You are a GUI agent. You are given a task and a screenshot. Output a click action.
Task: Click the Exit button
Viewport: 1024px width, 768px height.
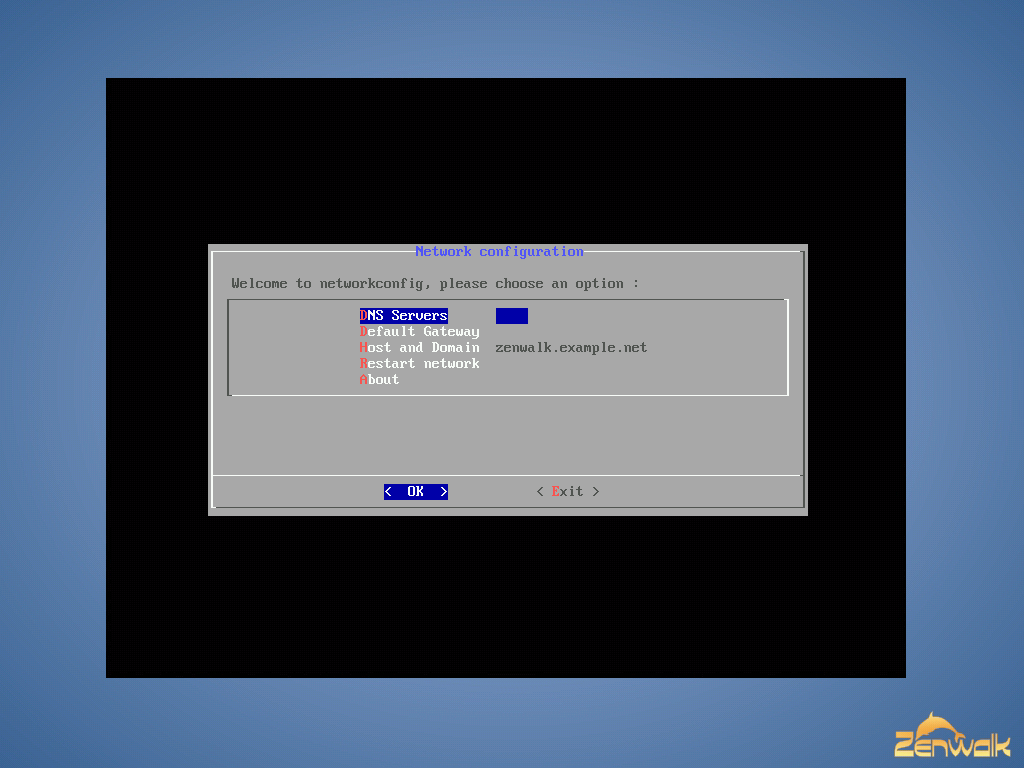[567, 492]
